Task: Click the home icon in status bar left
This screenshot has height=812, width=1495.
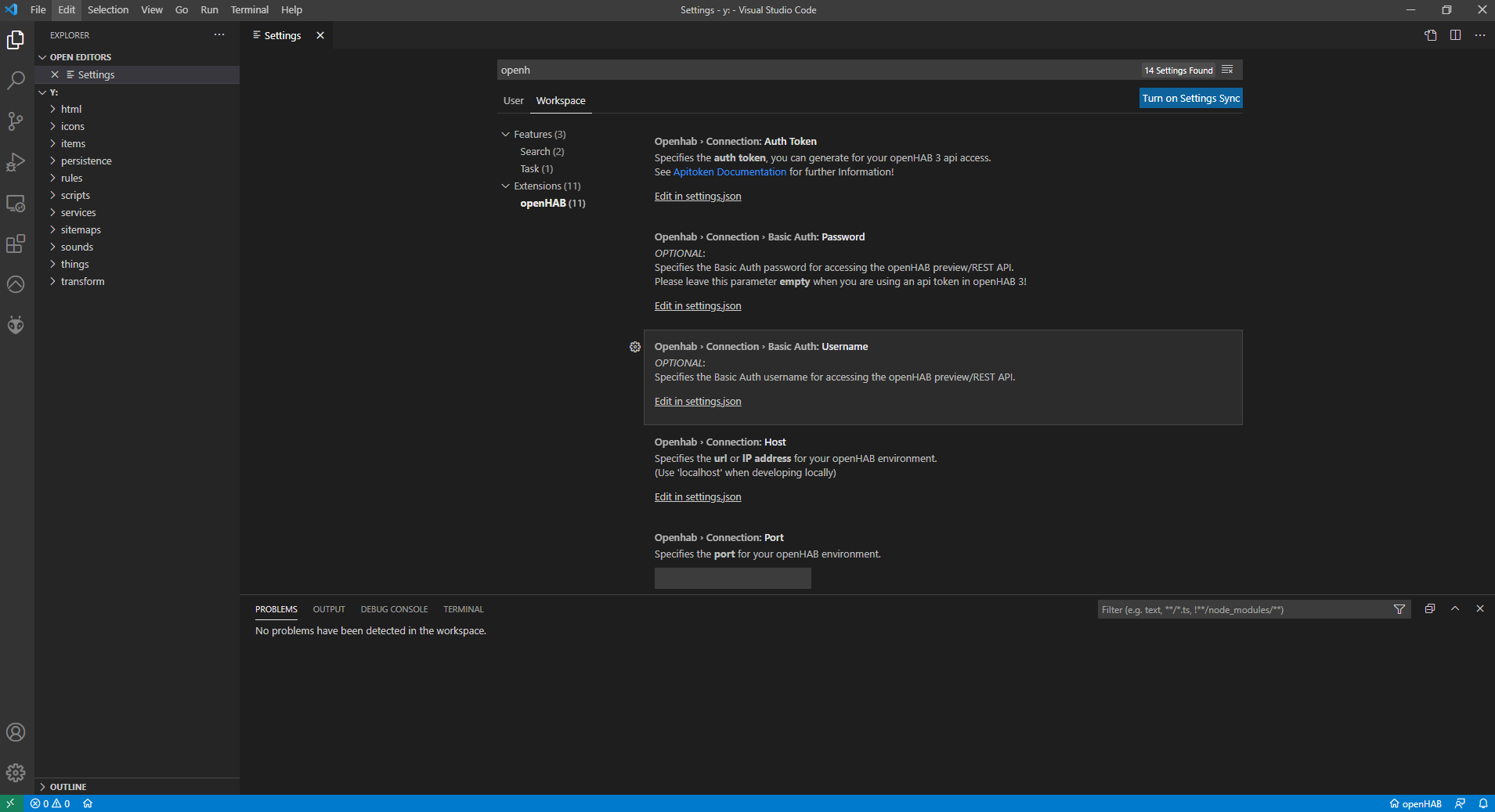Action: (88, 803)
